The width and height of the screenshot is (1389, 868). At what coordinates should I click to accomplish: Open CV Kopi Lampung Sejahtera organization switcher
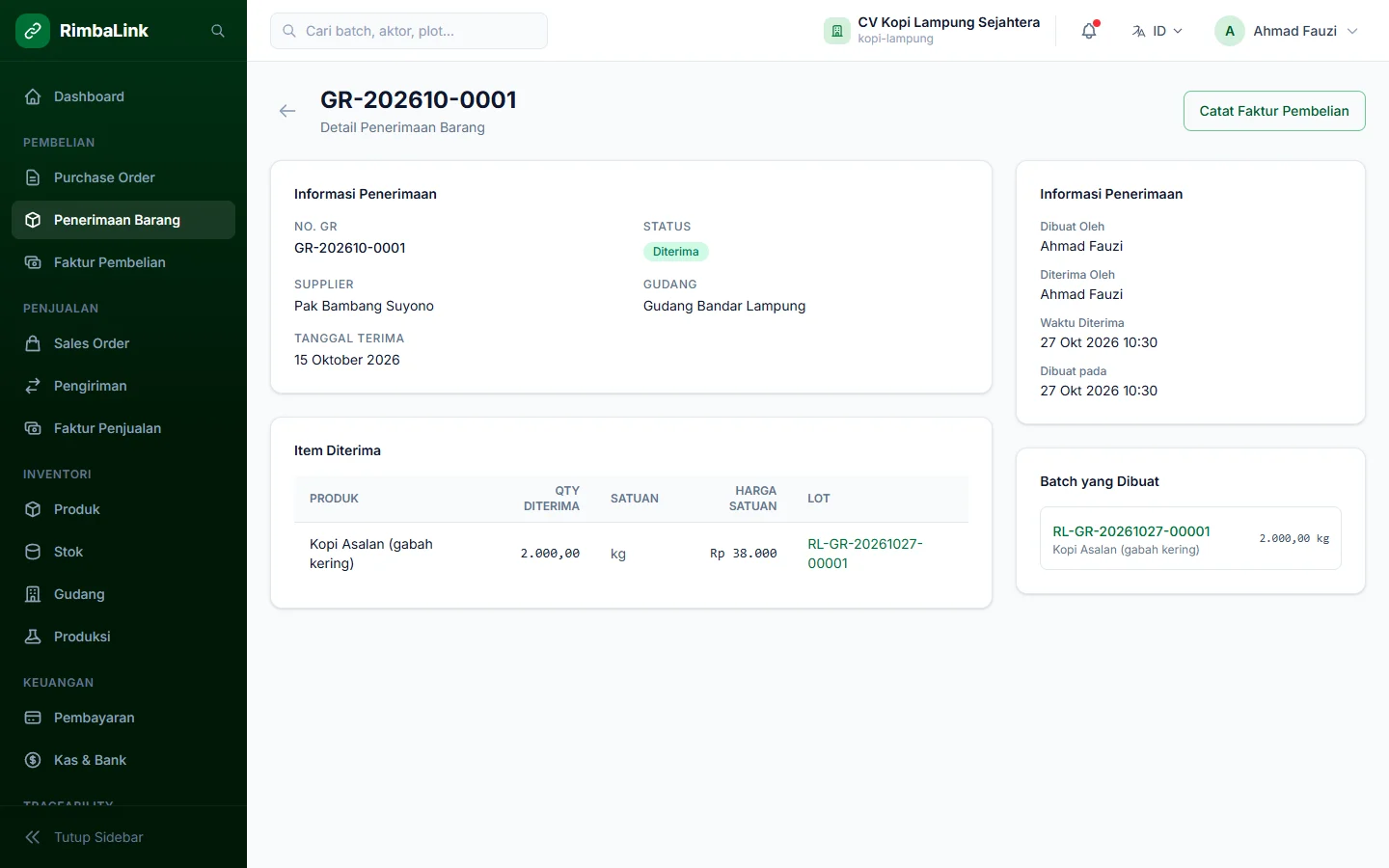pos(932,31)
